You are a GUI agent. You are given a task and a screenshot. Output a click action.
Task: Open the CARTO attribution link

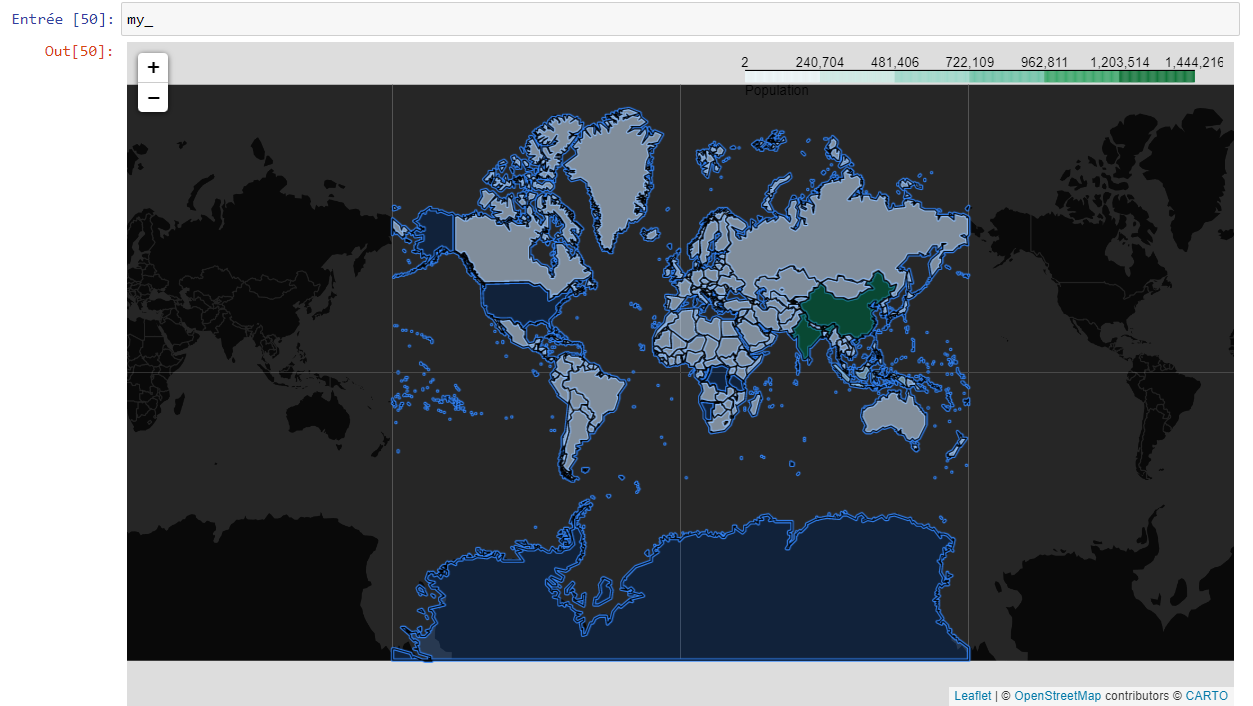[x=1207, y=696]
